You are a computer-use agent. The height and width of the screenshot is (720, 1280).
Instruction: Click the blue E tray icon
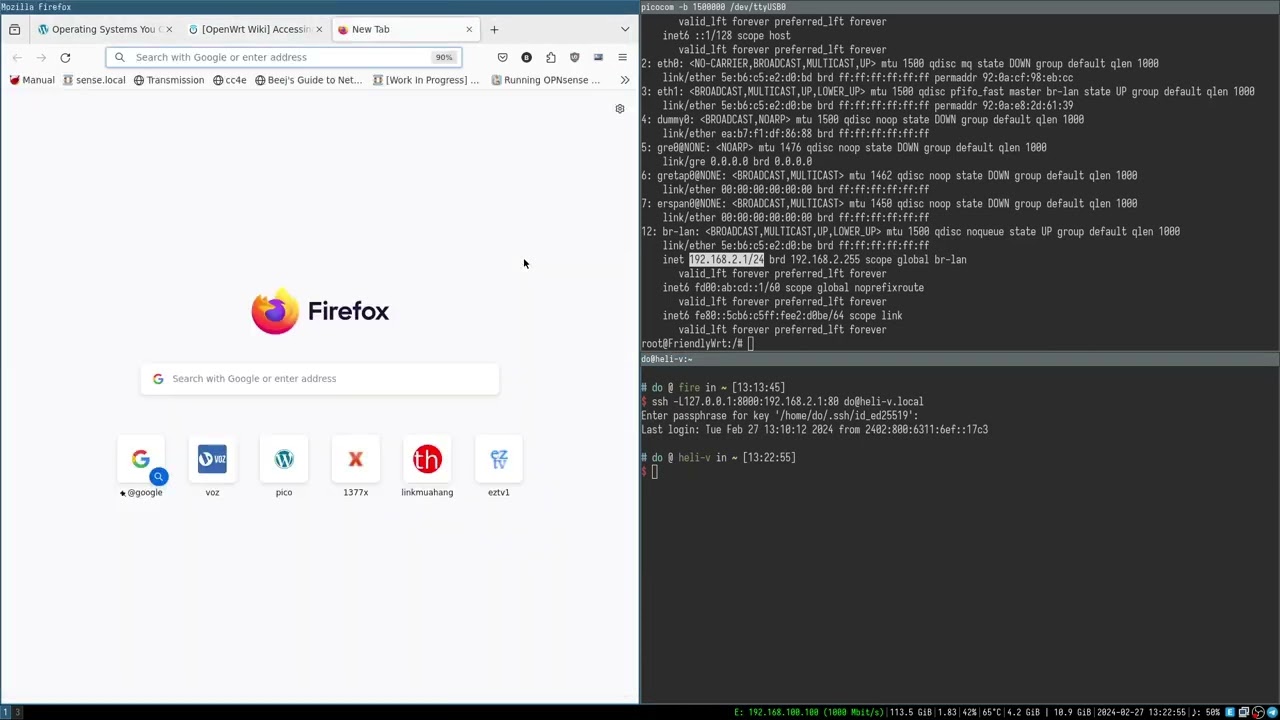tap(1231, 713)
